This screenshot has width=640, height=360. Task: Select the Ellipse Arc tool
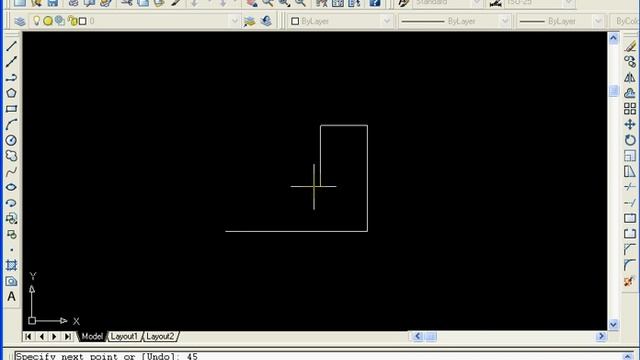tap(11, 203)
